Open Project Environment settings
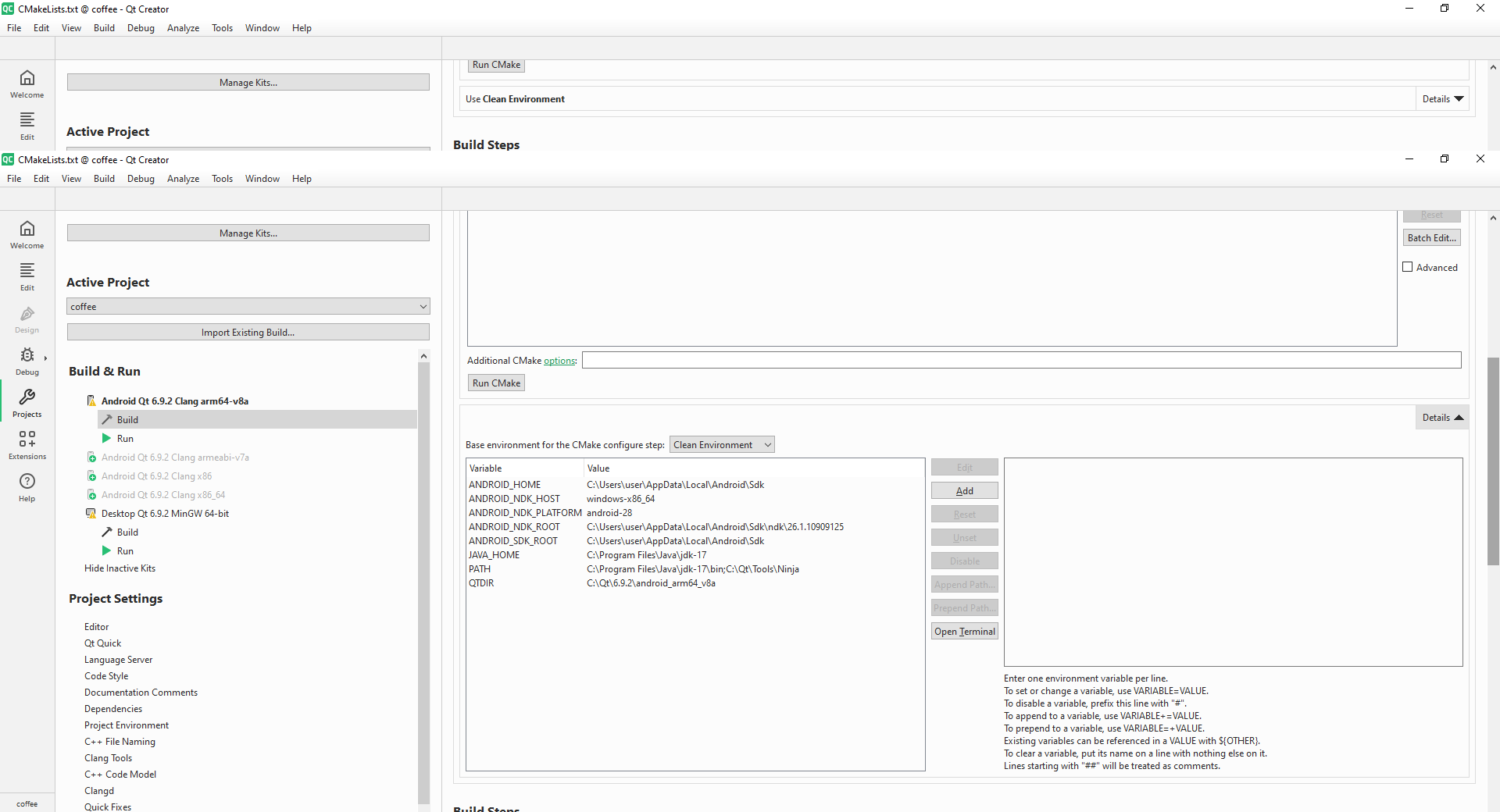This screenshot has height=812, width=1500. (127, 725)
